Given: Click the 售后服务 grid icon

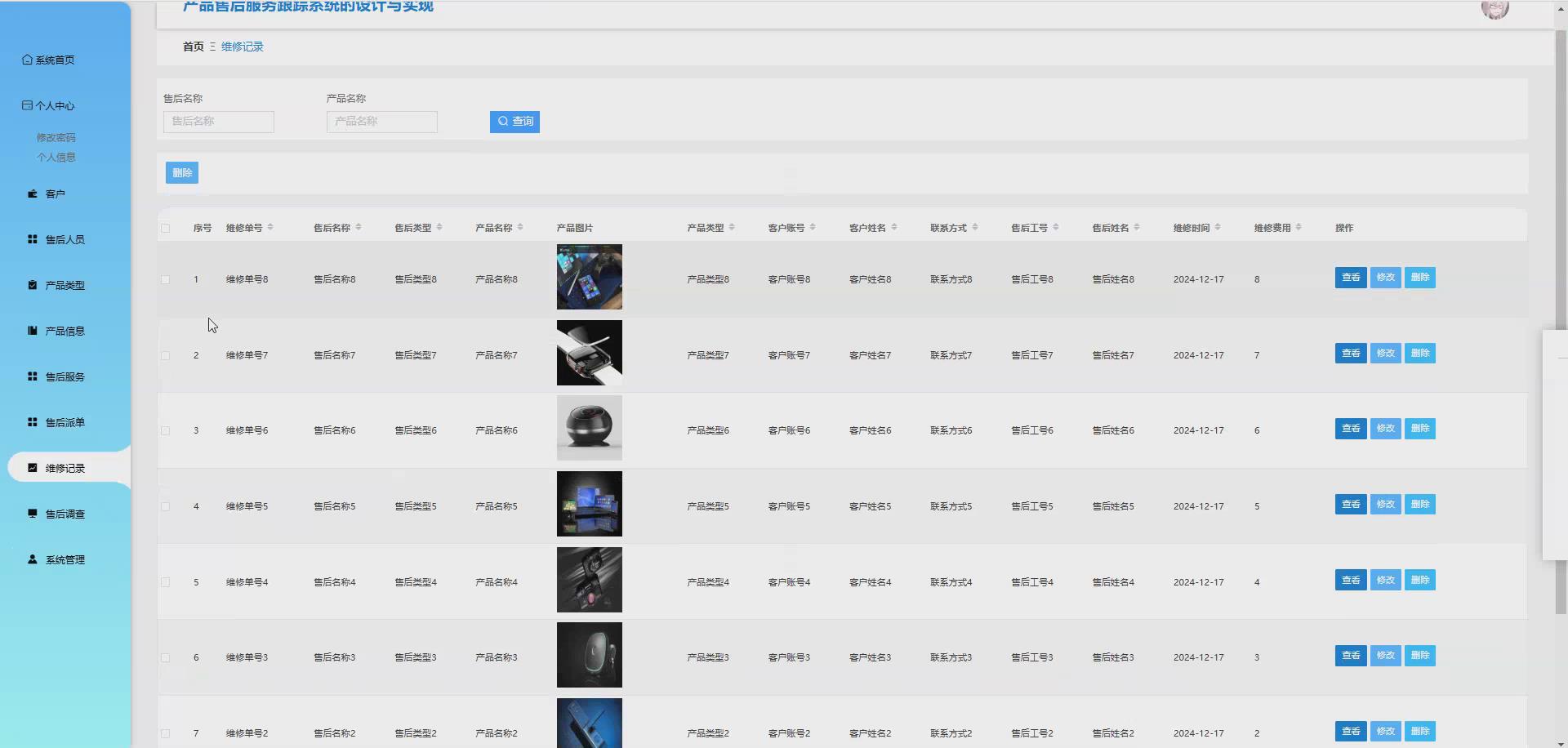Looking at the screenshot, I should click(x=33, y=376).
